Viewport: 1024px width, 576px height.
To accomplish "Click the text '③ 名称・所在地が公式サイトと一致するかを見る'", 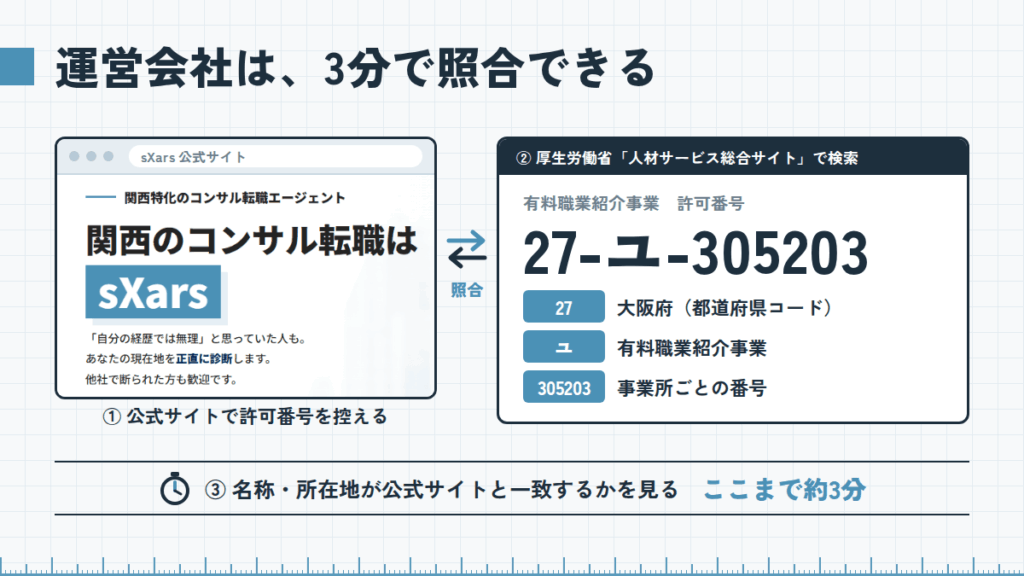I will (441, 489).
